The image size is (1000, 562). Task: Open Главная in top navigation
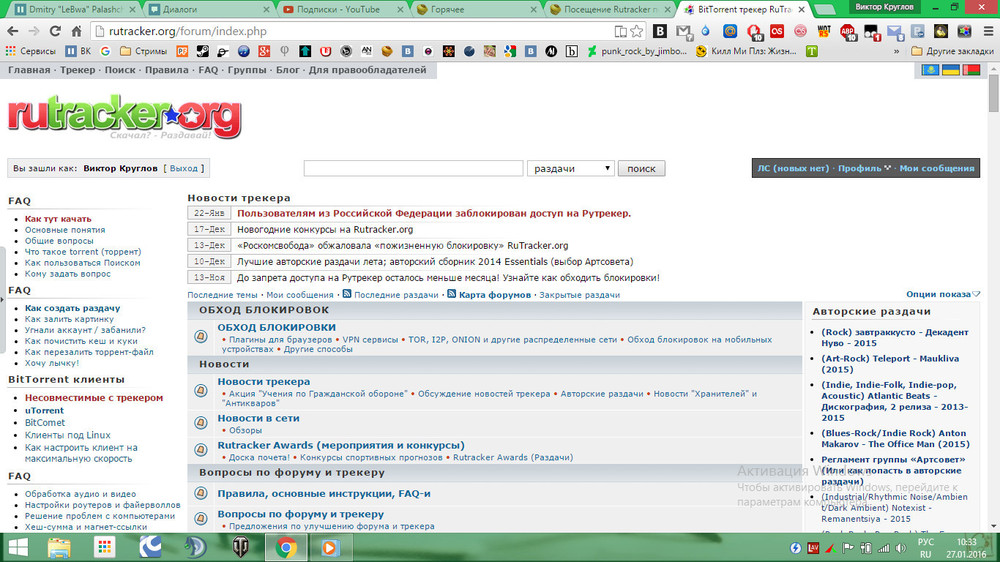[x=29, y=70]
